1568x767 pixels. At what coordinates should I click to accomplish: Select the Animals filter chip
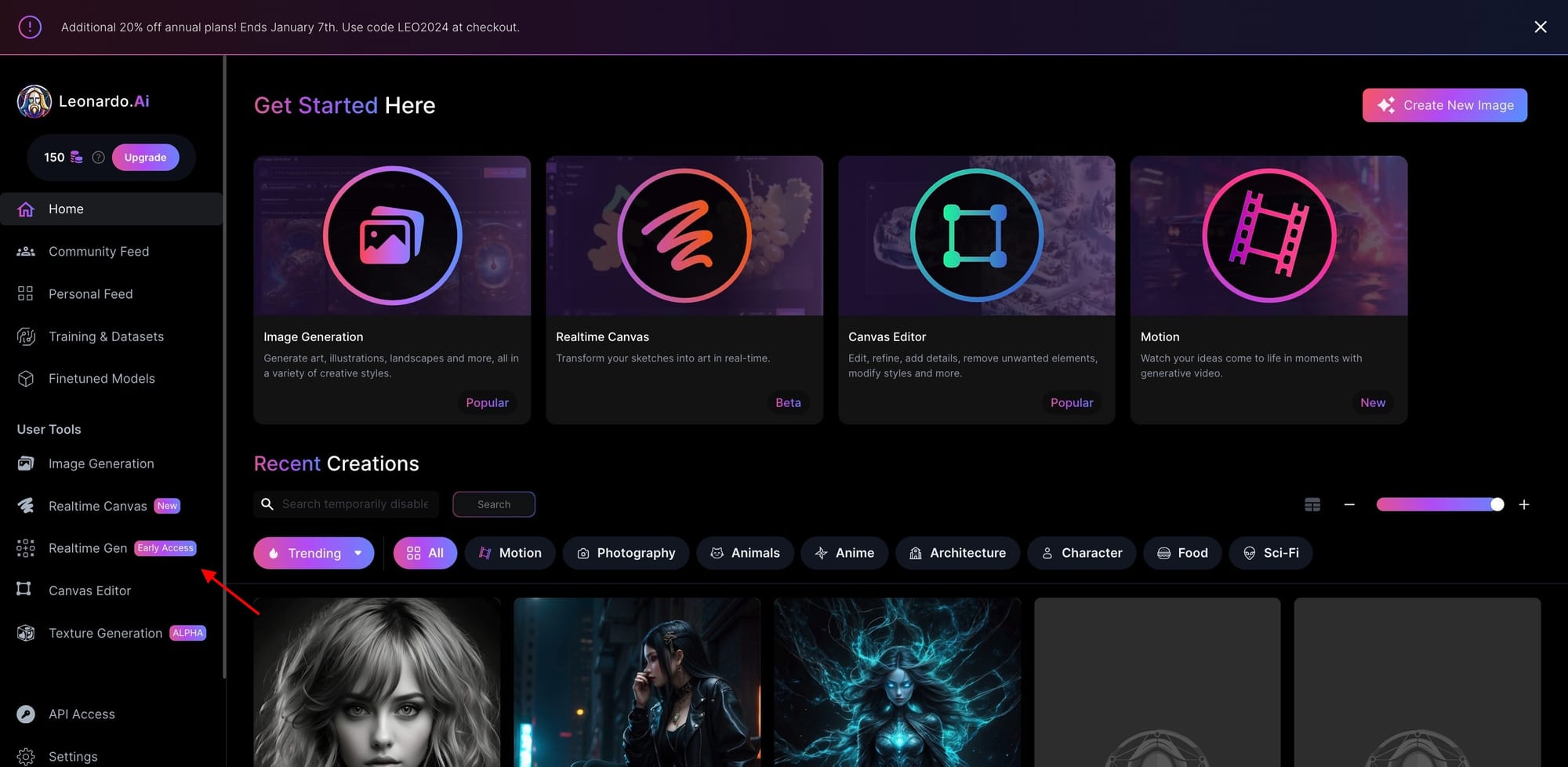[745, 553]
